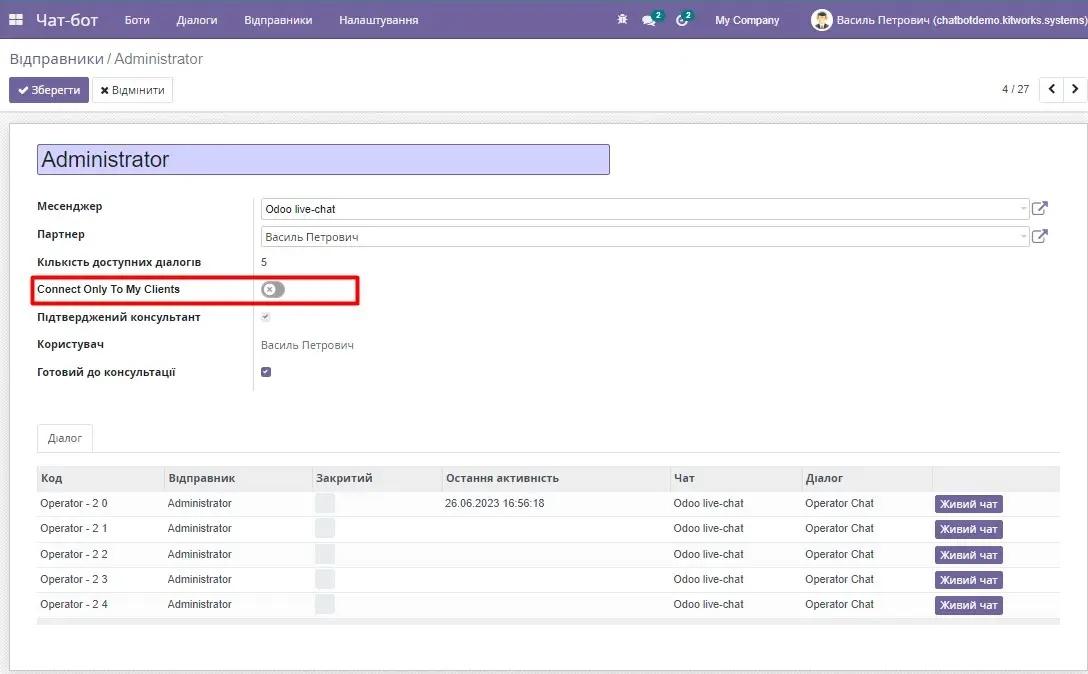Viewport: 1088px width, 674px height.
Task: Go to next record arrow
Action: (1075, 89)
